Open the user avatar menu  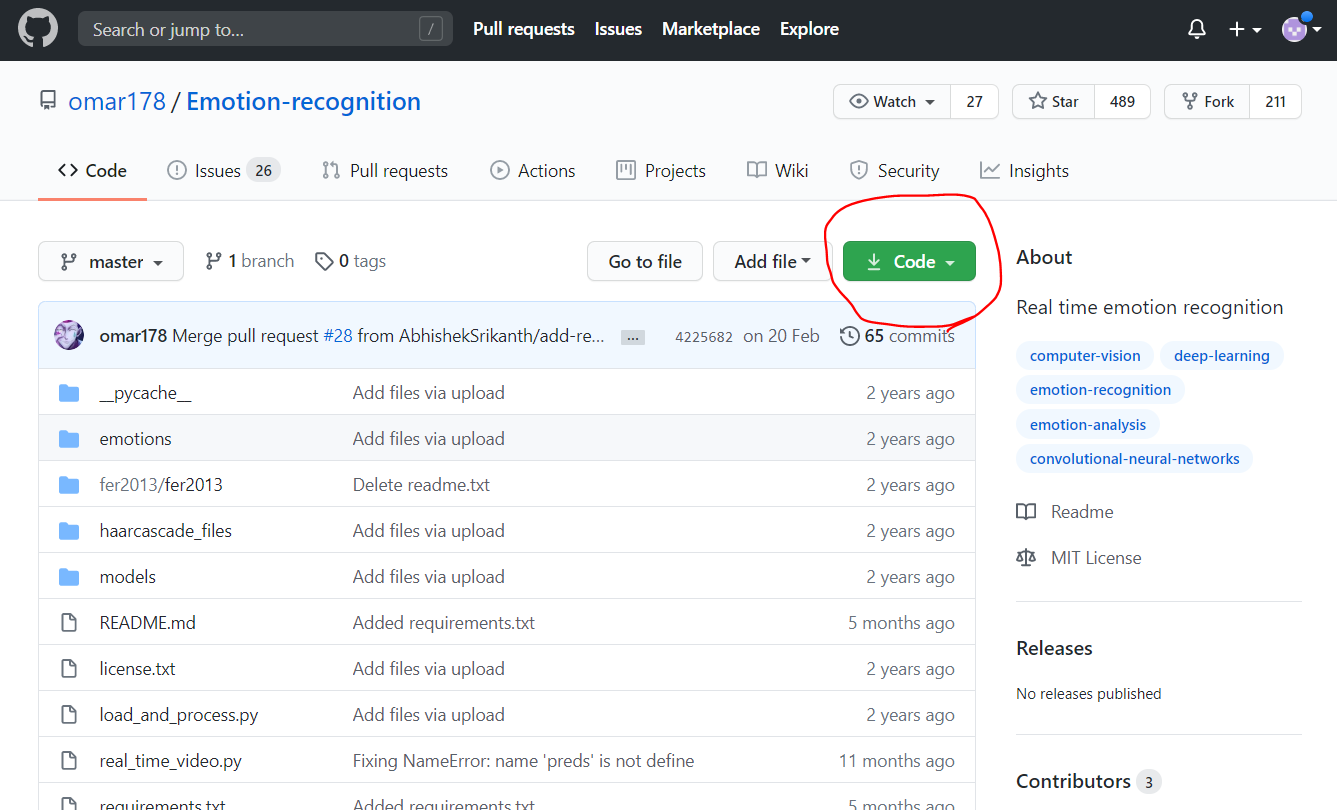pyautogui.click(x=1301, y=29)
